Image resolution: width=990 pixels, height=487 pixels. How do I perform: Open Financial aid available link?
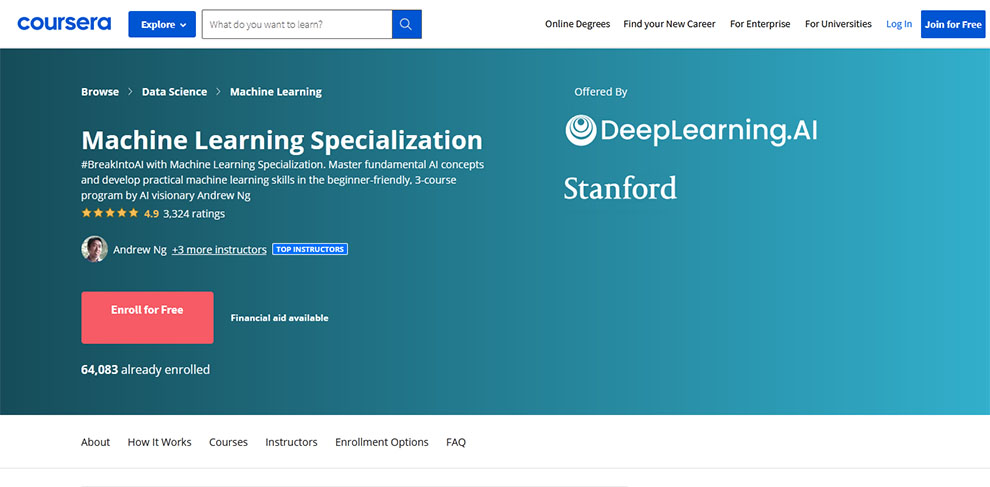[x=280, y=318]
